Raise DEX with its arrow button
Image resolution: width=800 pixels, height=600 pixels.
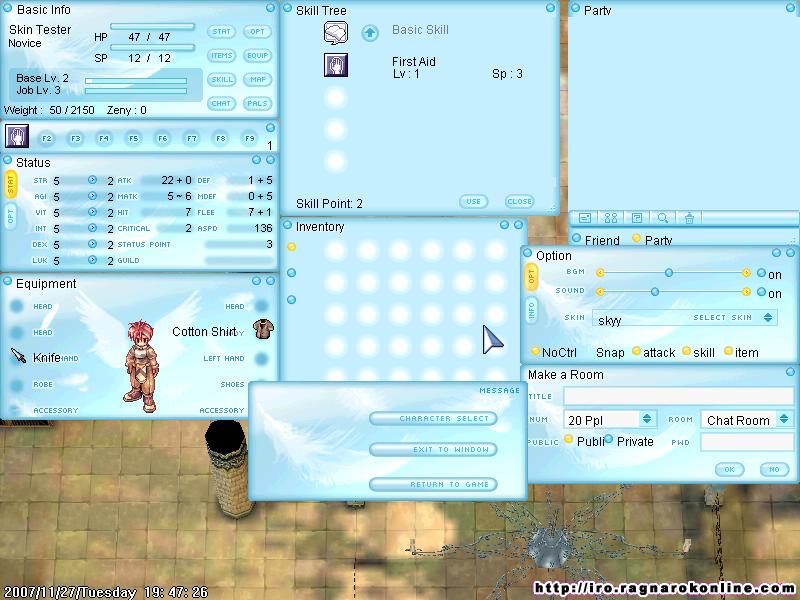tap(92, 244)
